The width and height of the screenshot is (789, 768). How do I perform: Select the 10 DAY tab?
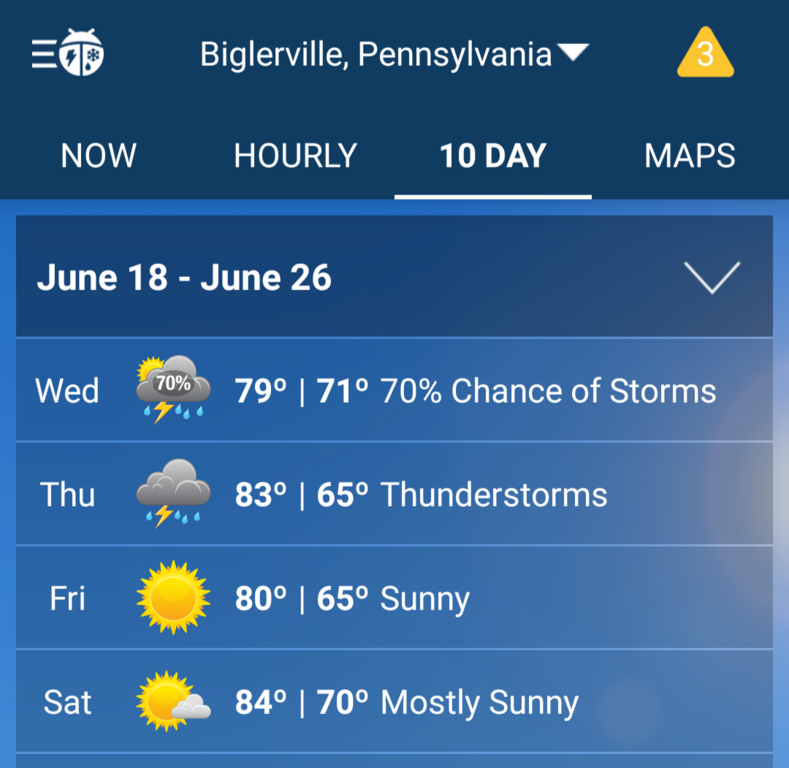point(493,156)
